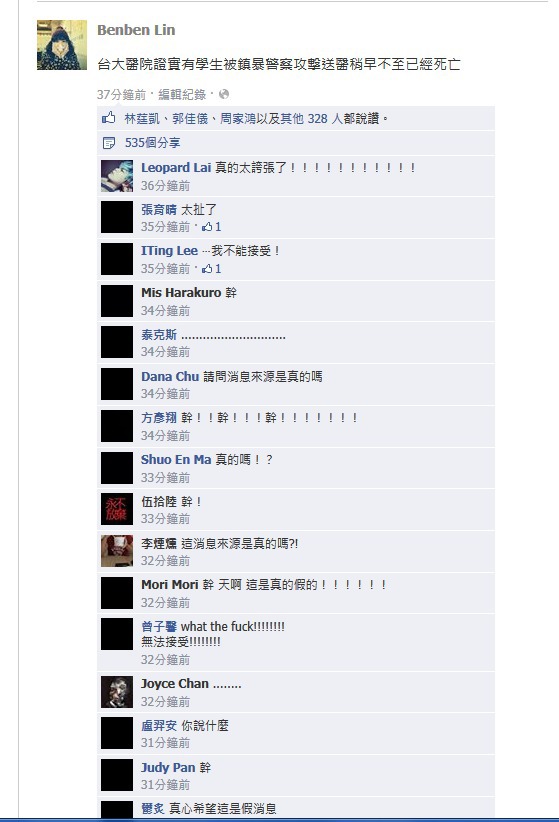The width and height of the screenshot is (559, 822).
Task: Open Benben Lin's profile picture
Action: click(x=62, y=45)
